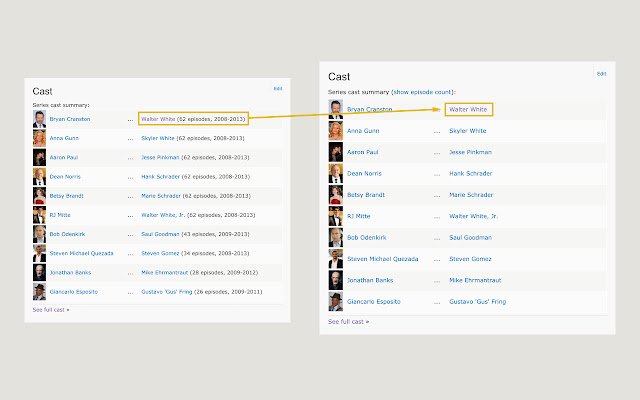Click Aaron Paul photo in left panel
Screen dimensions: 640x400
pos(39,158)
